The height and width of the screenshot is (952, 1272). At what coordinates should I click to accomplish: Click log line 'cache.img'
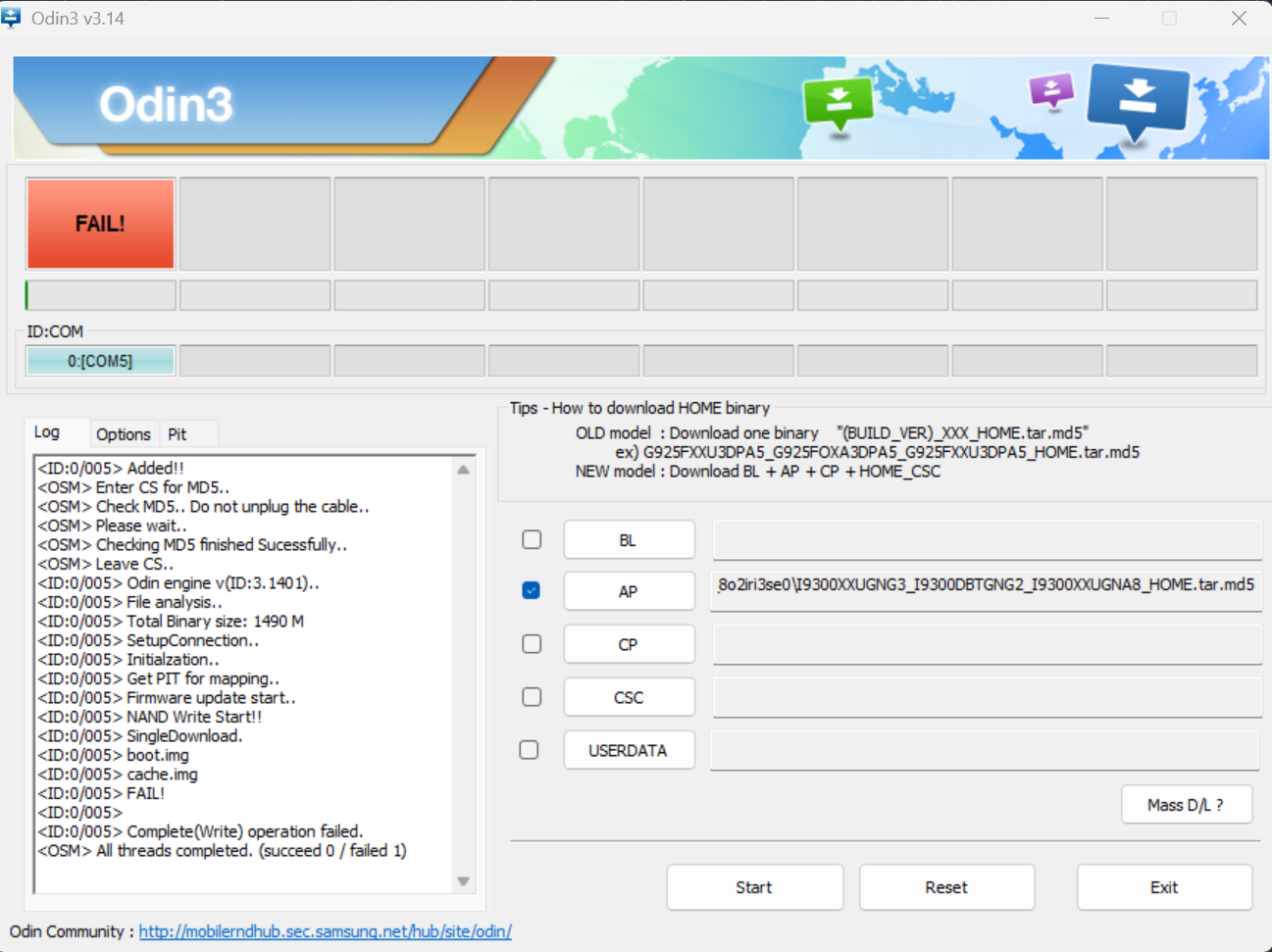(118, 774)
